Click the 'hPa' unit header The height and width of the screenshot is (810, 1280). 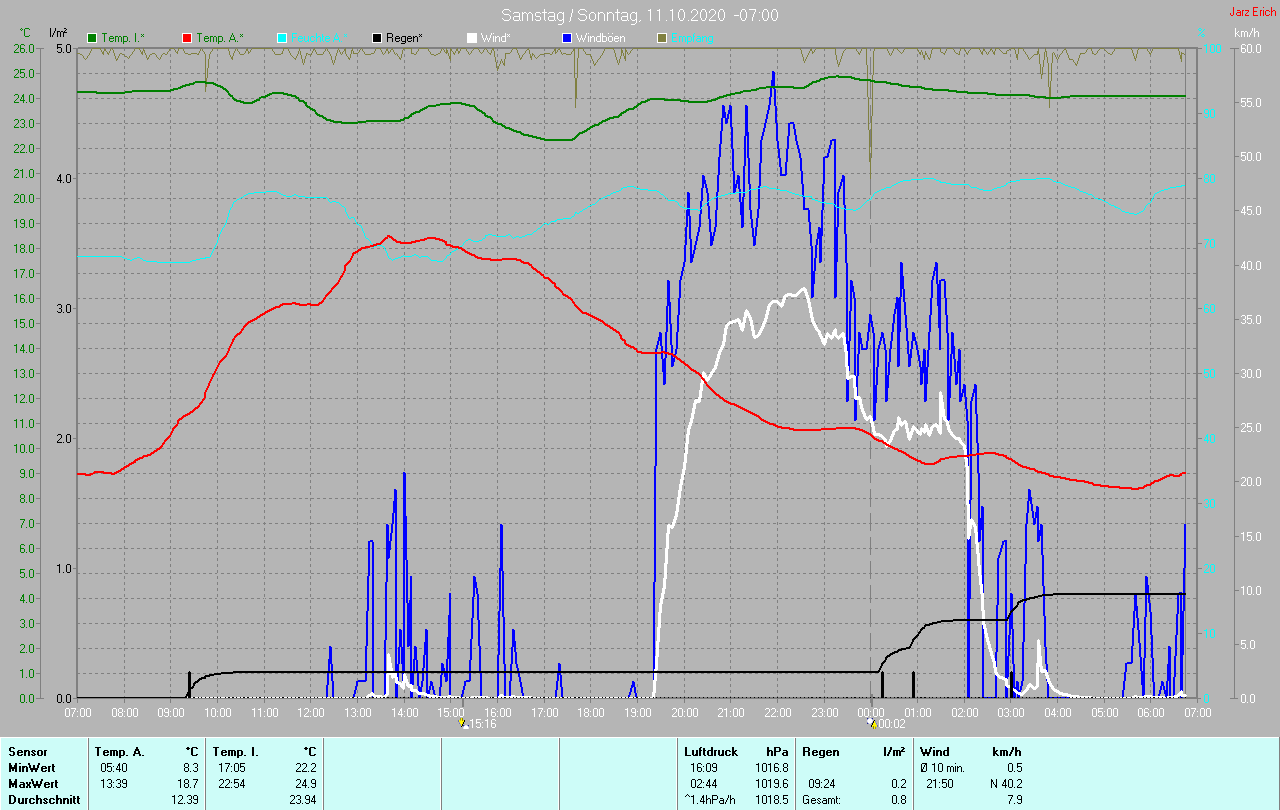pyautogui.click(x=777, y=752)
